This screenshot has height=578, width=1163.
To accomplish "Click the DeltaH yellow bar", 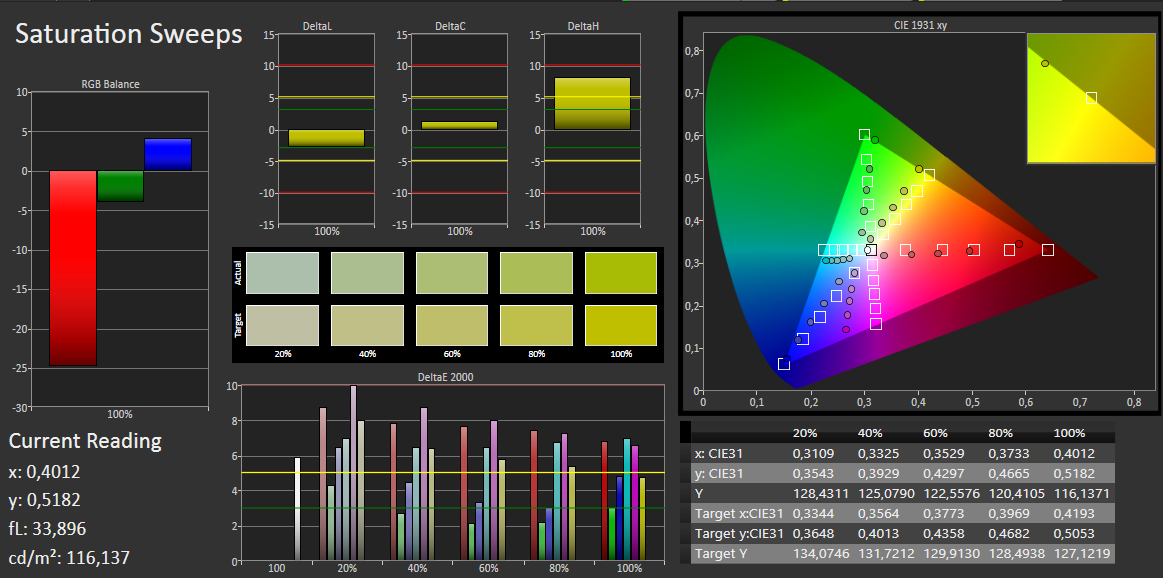I will coord(593,104).
